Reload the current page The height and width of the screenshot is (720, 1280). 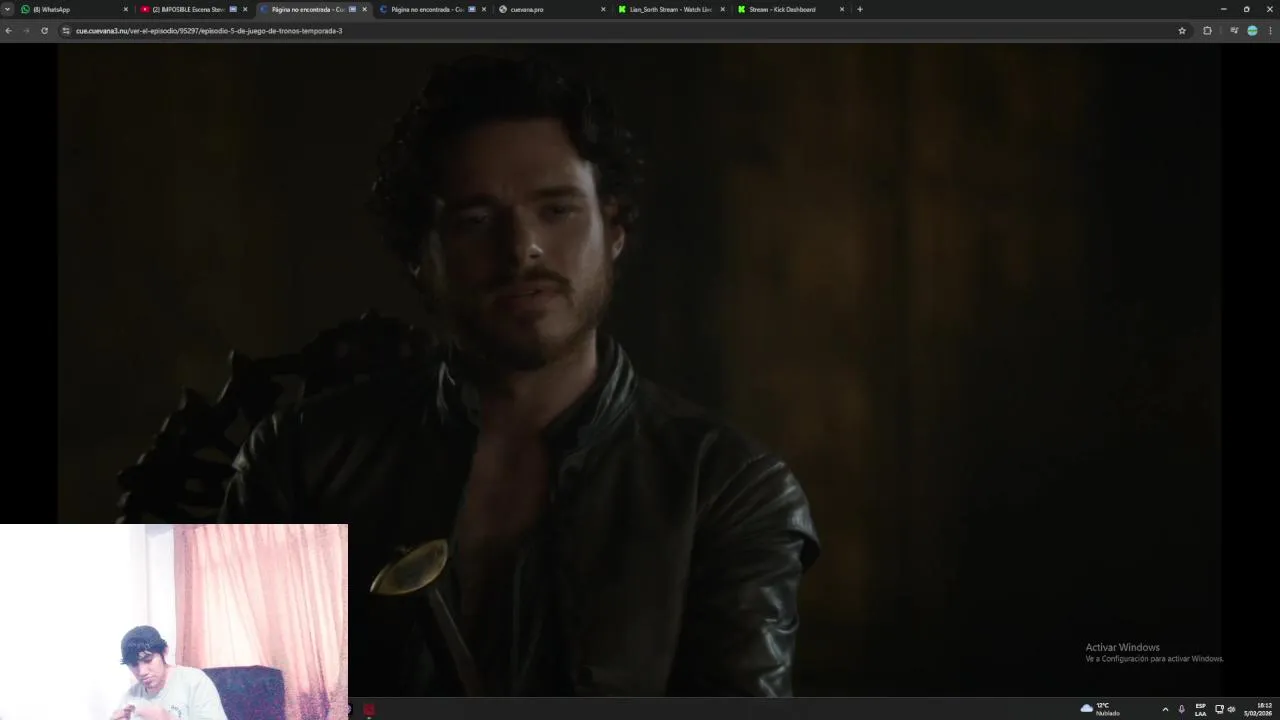coord(44,31)
